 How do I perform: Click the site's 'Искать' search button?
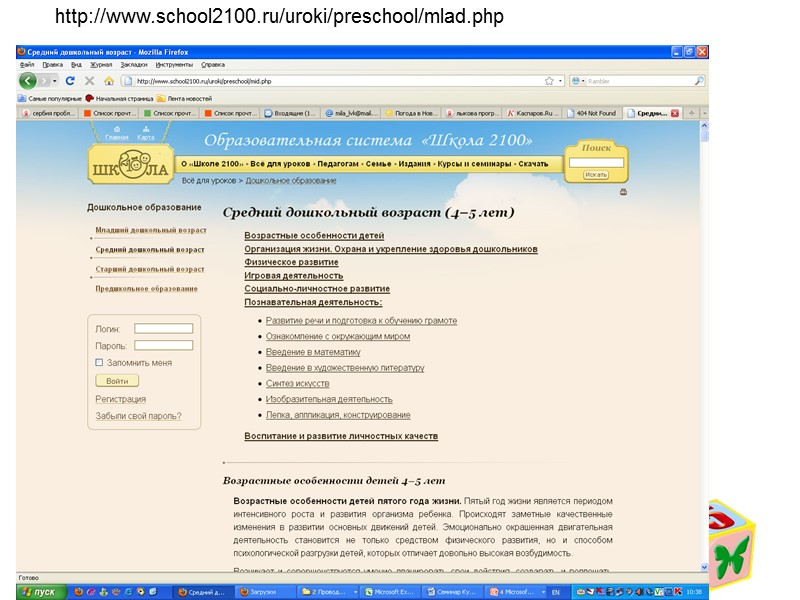click(596, 174)
